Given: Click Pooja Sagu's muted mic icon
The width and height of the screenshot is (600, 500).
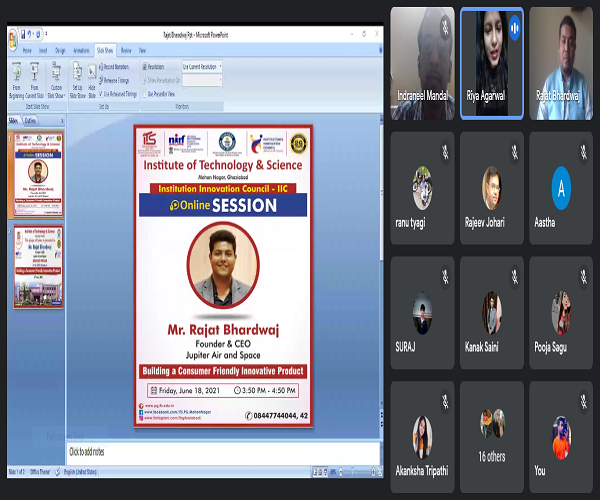Looking at the screenshot, I should [x=584, y=277].
